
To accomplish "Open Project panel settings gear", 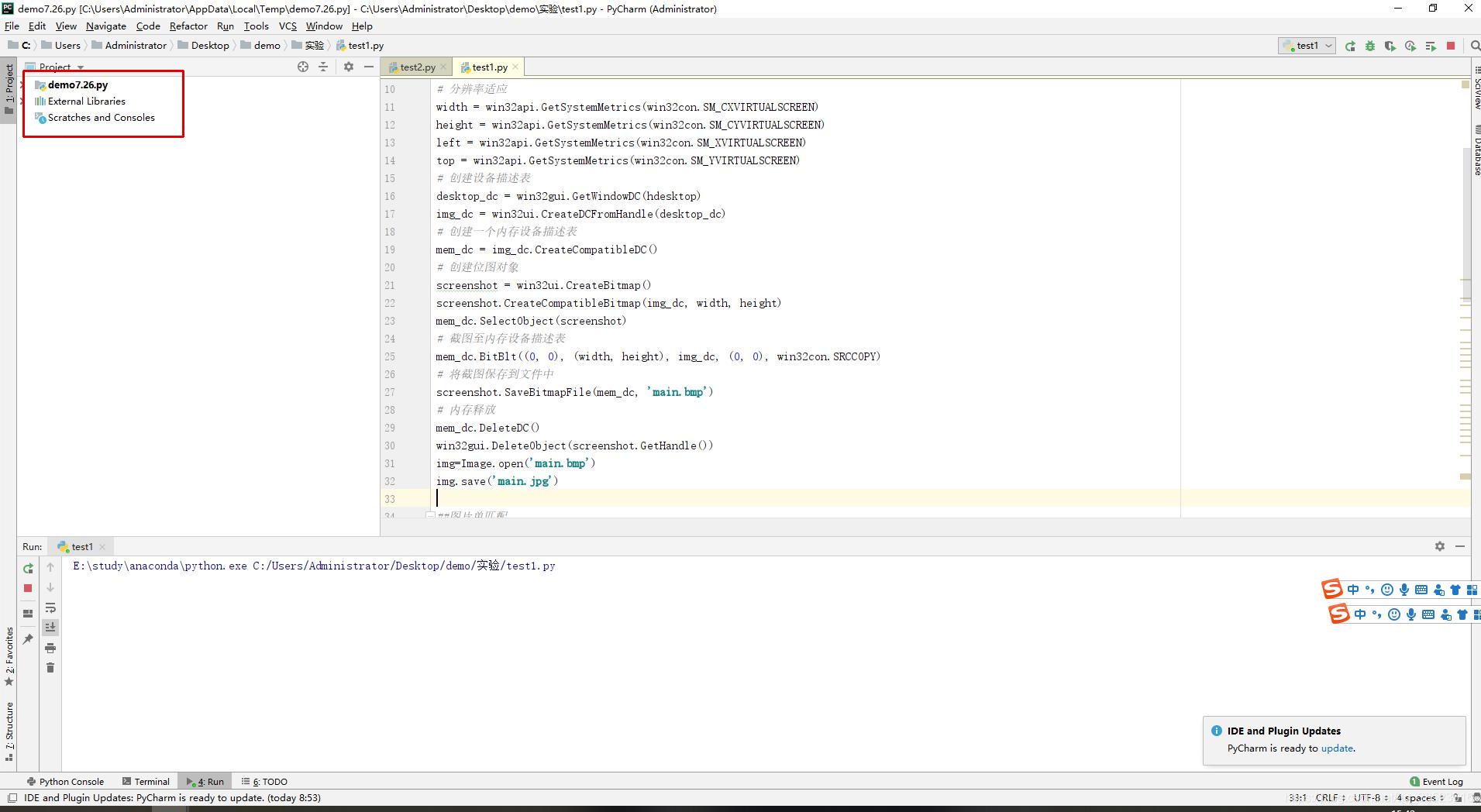I will point(349,67).
